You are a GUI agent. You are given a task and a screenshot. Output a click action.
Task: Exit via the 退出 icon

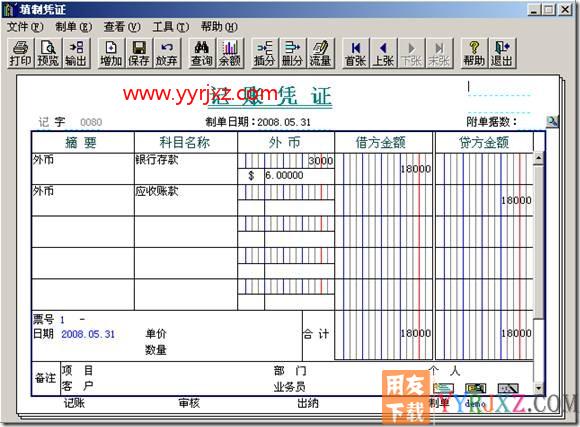[502, 53]
